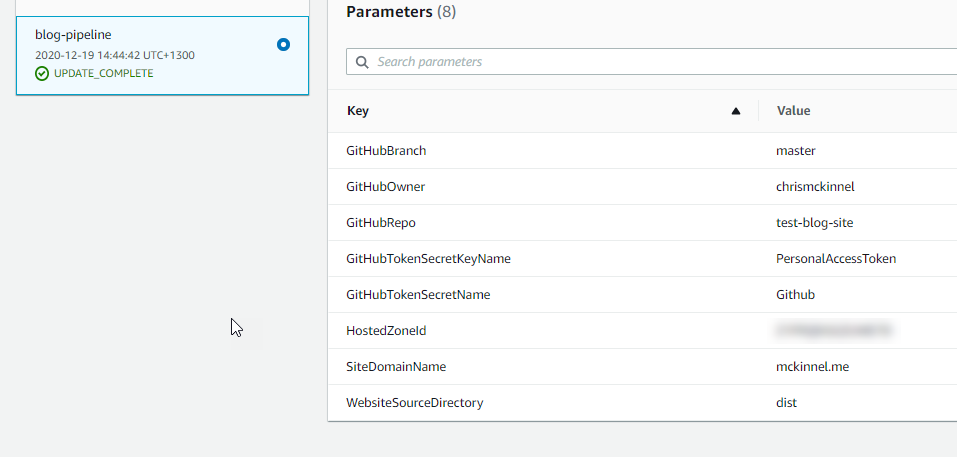Click the blurred HostedZoneId value
This screenshot has width=957, height=457.
(x=833, y=329)
